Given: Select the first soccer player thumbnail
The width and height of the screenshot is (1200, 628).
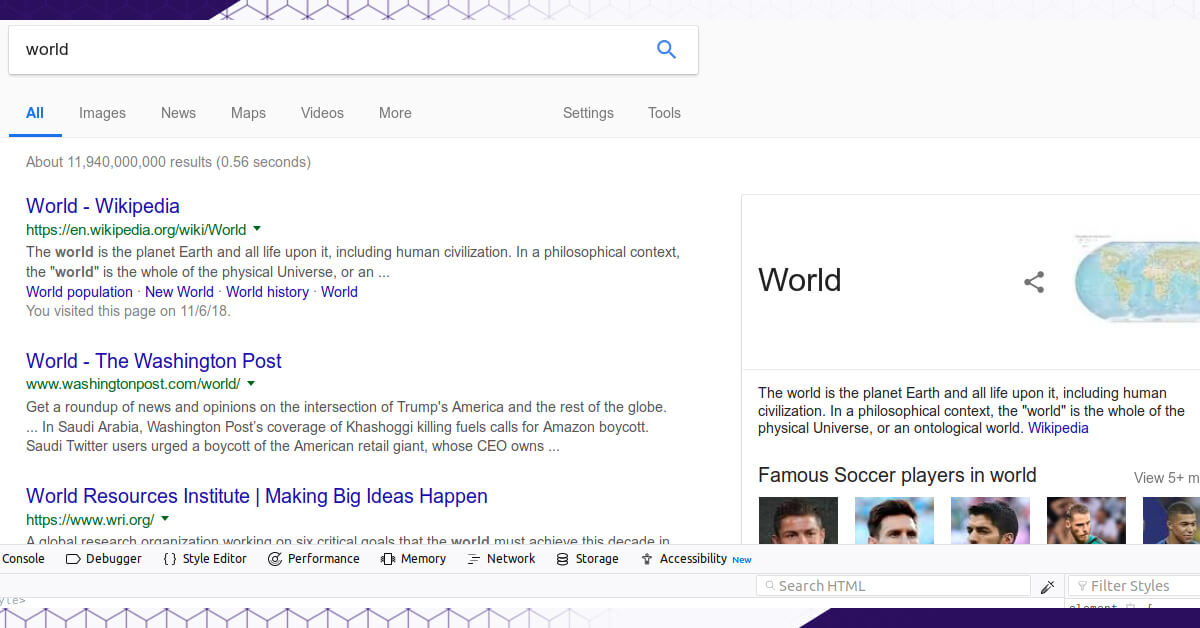Looking at the screenshot, I should click(x=798, y=521).
